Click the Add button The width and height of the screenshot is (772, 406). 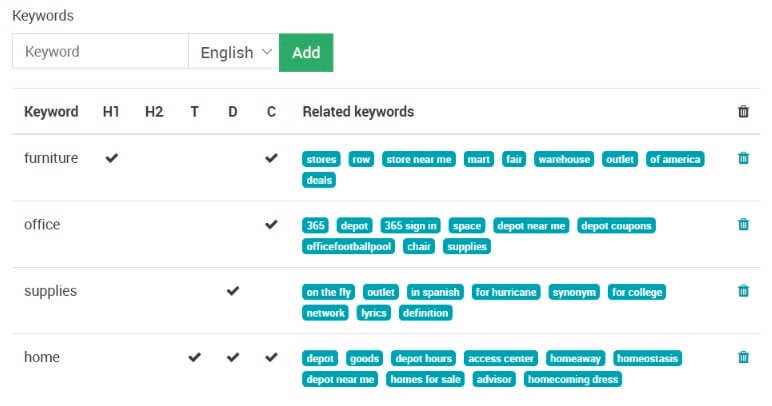click(x=306, y=53)
